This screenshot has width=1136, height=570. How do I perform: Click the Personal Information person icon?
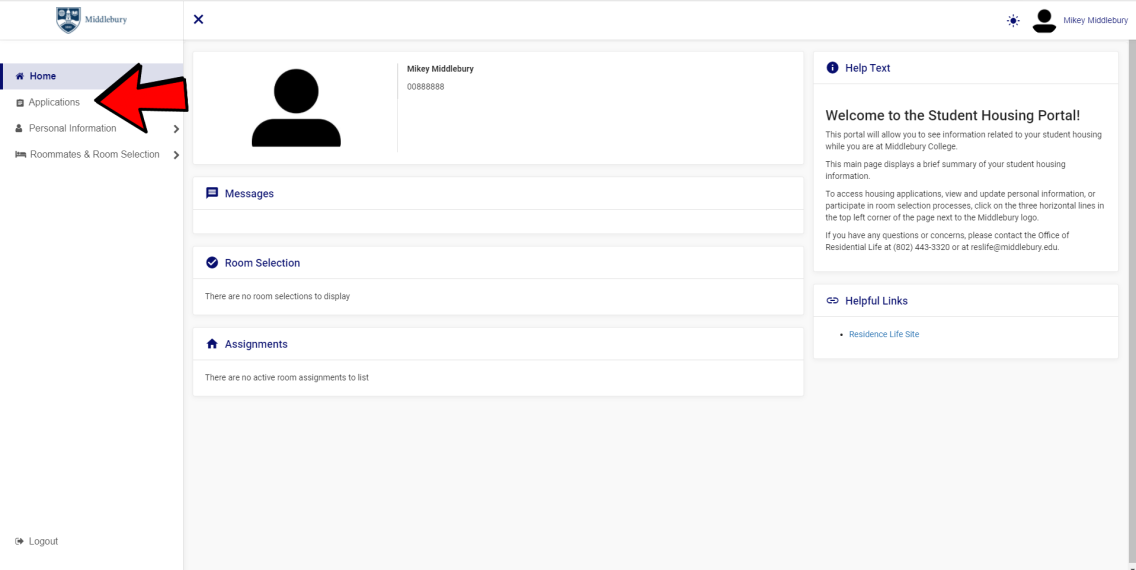tap(19, 129)
